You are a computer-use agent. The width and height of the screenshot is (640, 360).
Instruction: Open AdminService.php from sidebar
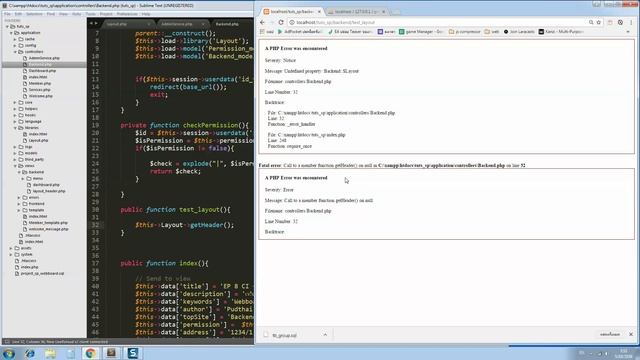[44, 58]
